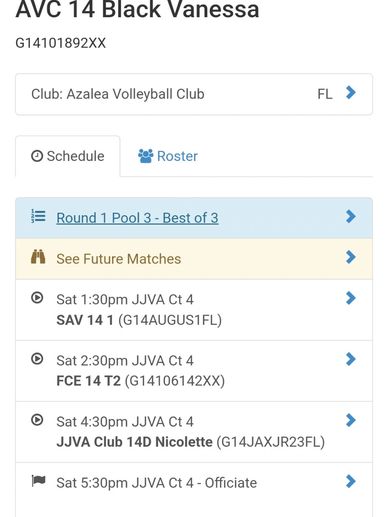Viewport: 388px width, 517px height.
Task: Open the Round 1 Pool 3 - Best of 3 link
Action: (137, 218)
